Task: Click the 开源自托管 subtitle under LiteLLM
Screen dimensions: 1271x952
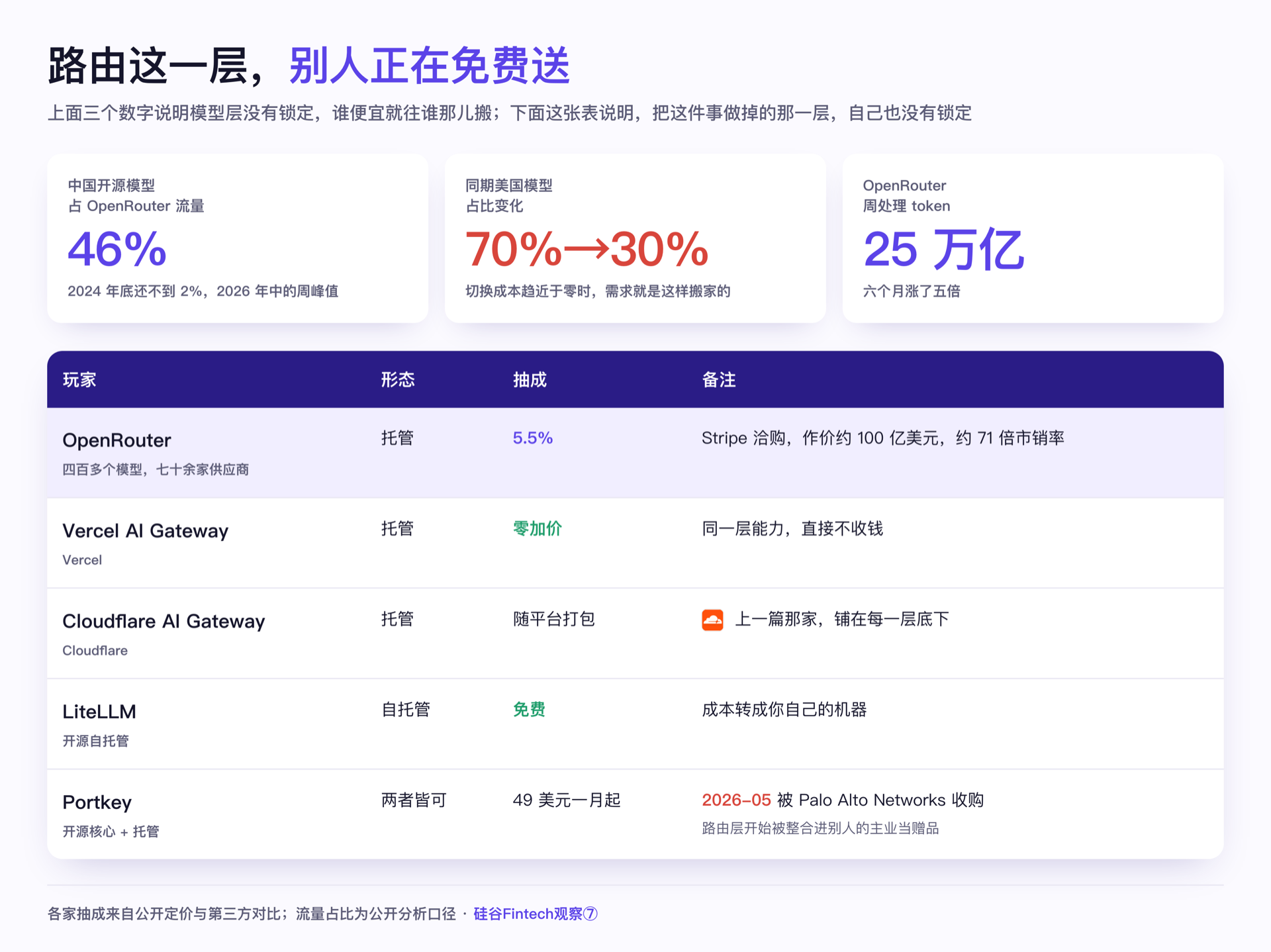Action: pos(95,741)
